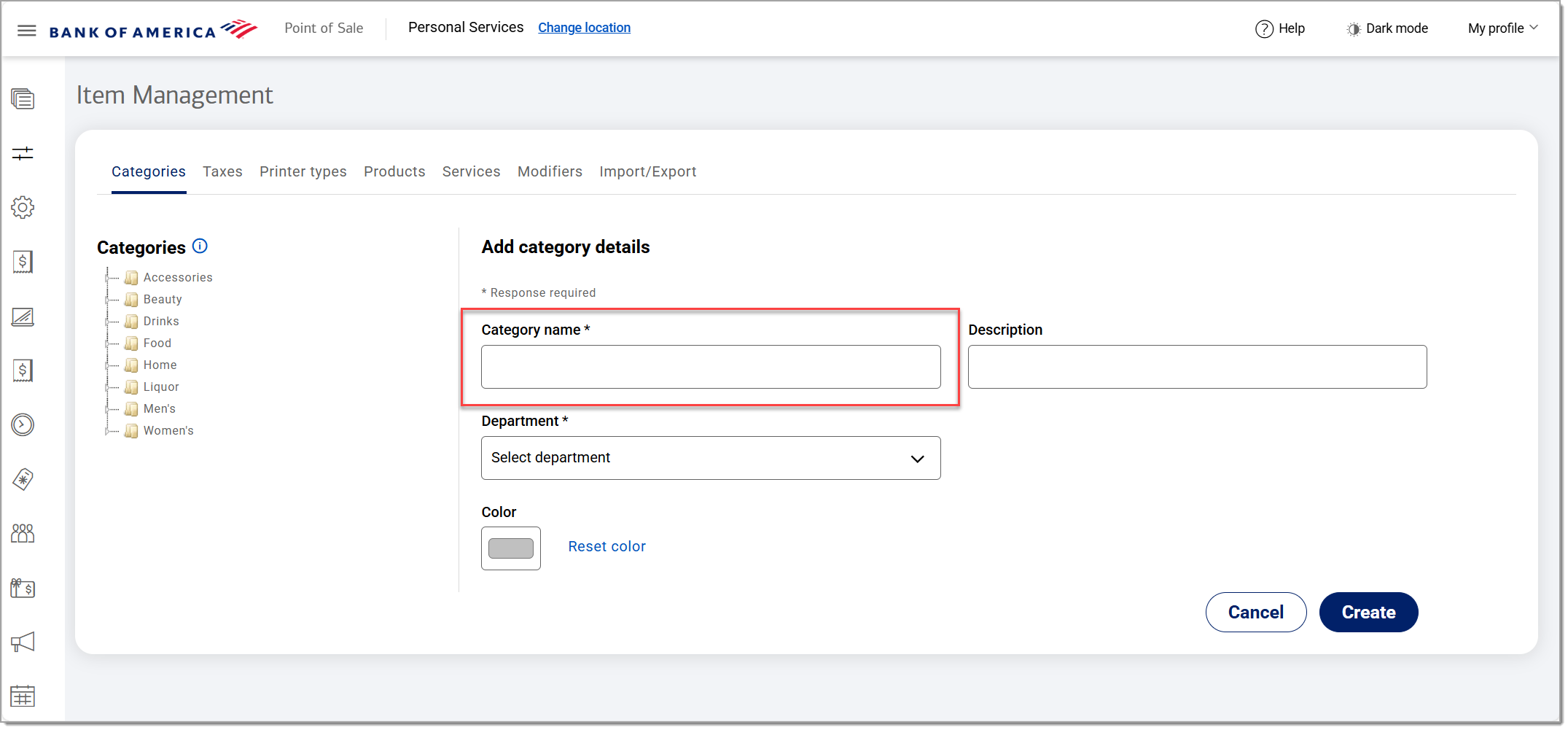Screen dimensions: 1568x730
Task: Click the Create button
Action: 1368,613
